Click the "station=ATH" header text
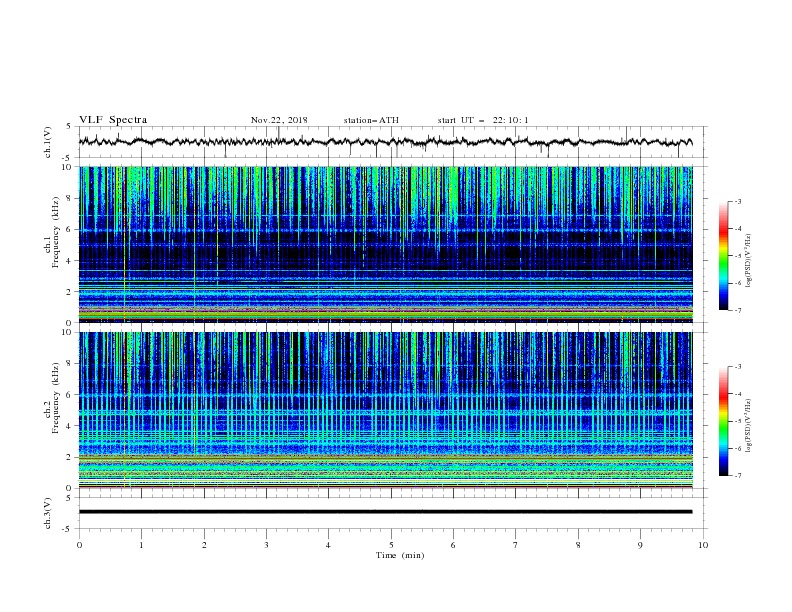This screenshot has height=612, width=792. [x=371, y=120]
